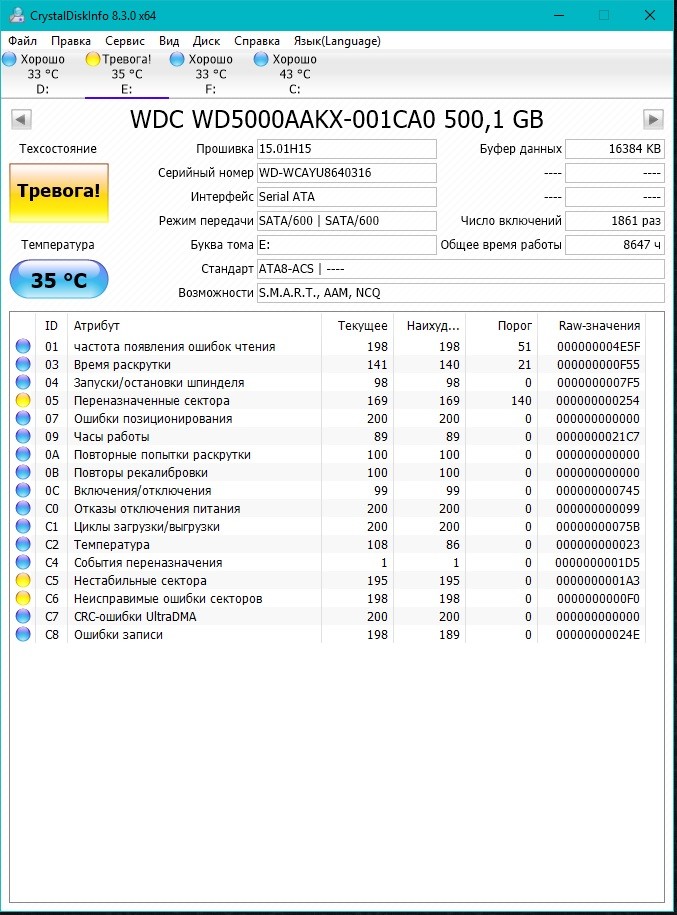Open the Вид menu
This screenshot has height=915, width=677.
click(x=169, y=41)
